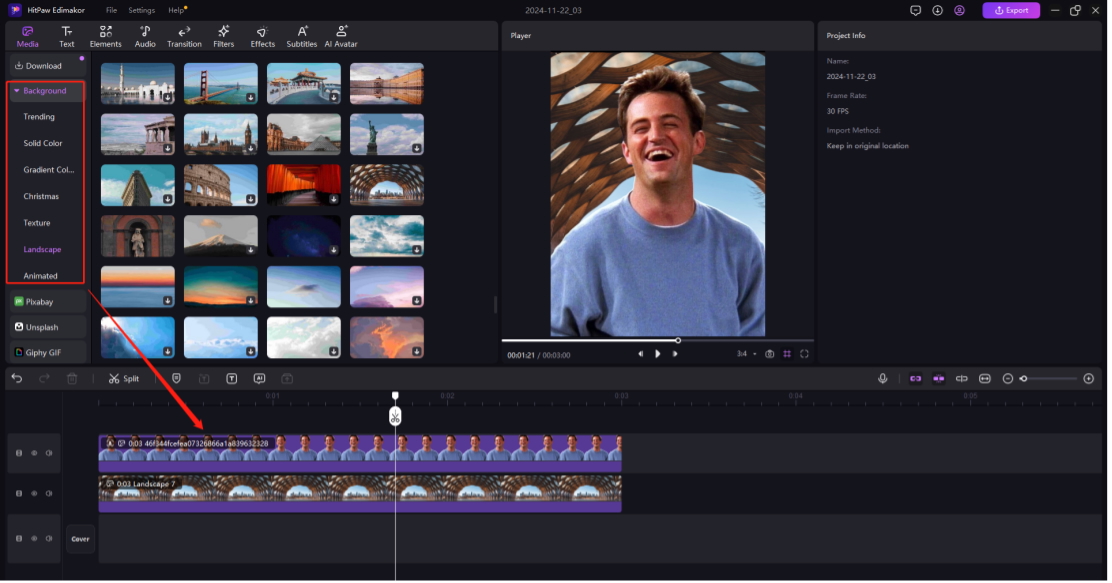Toggle the purple grid overlay in player

(787, 354)
